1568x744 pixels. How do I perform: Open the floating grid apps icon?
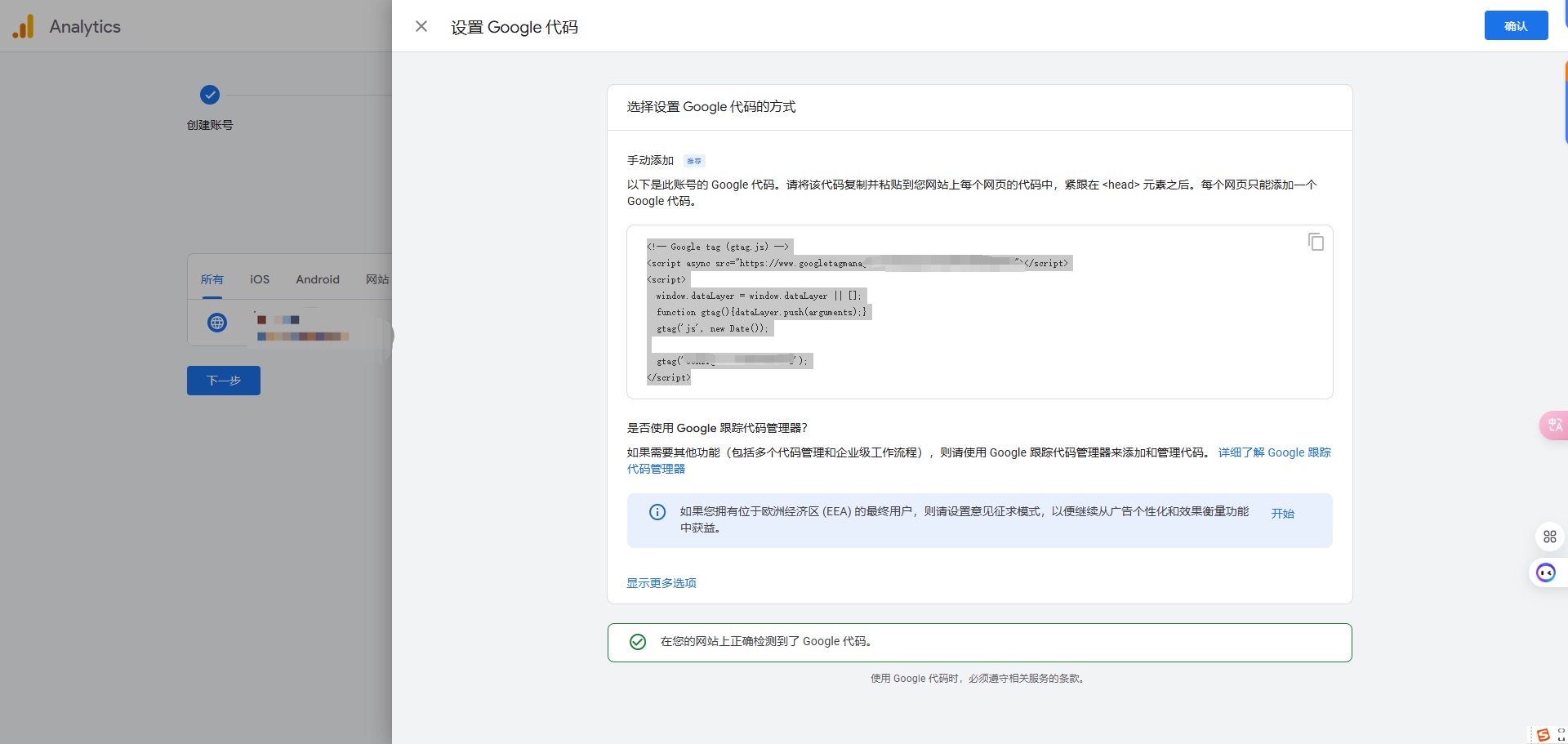click(x=1550, y=537)
